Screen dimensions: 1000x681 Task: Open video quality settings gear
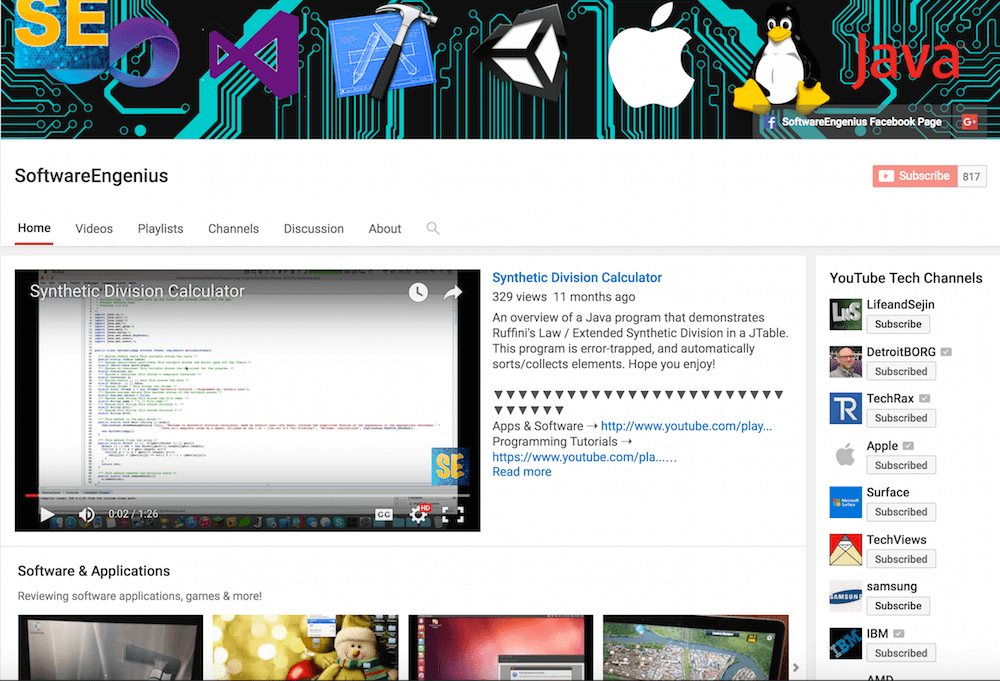pyautogui.click(x=419, y=514)
